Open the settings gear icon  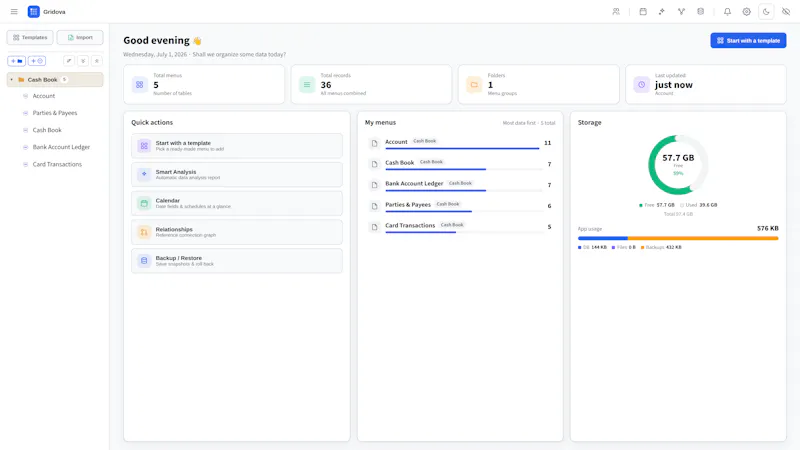pyautogui.click(x=746, y=11)
